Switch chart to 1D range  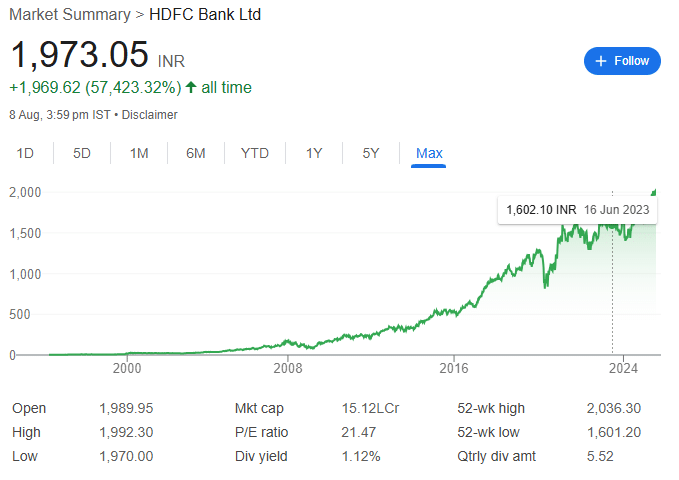coord(25,153)
